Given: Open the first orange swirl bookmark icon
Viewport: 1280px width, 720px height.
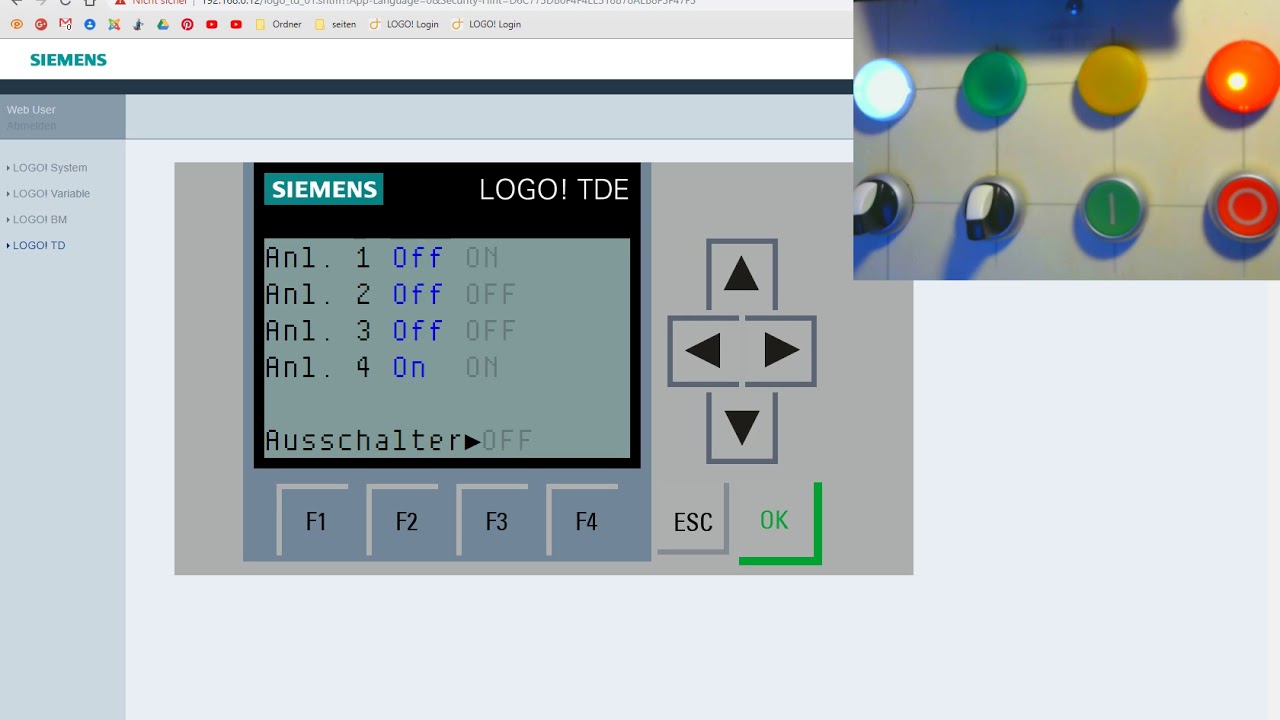Looking at the screenshot, I should (16, 24).
